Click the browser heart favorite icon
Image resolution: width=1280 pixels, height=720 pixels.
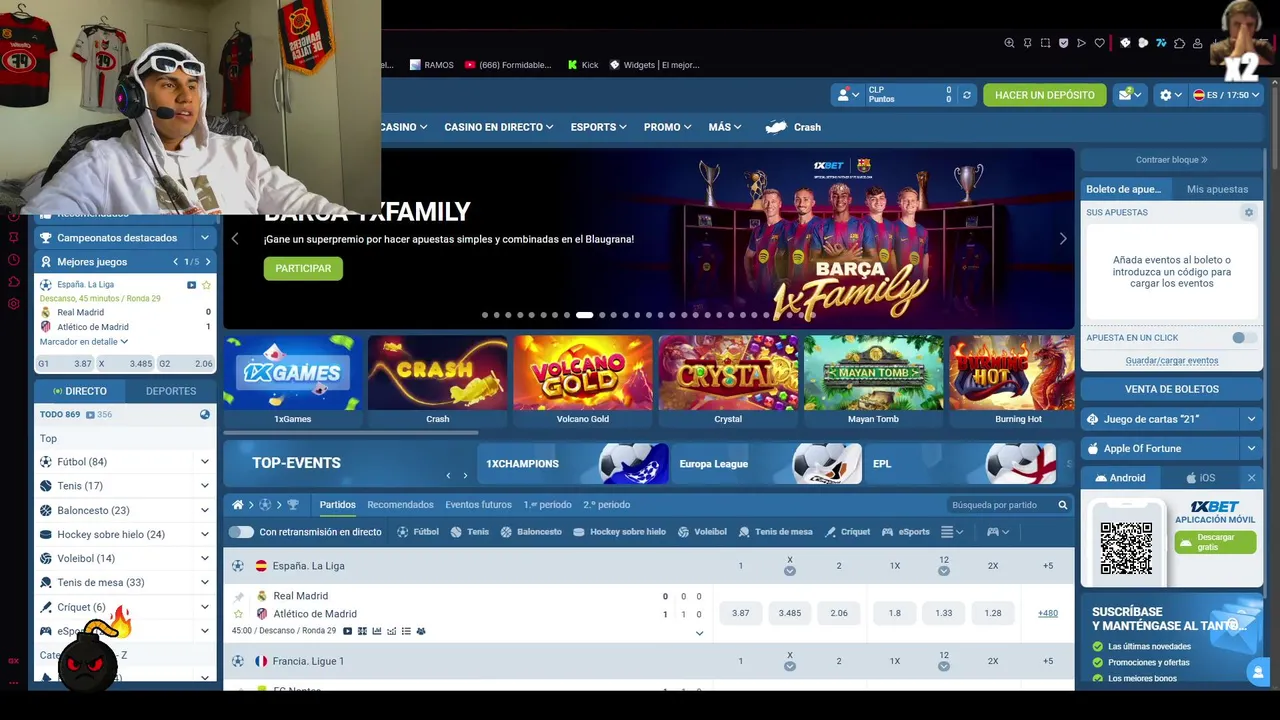(x=1100, y=43)
